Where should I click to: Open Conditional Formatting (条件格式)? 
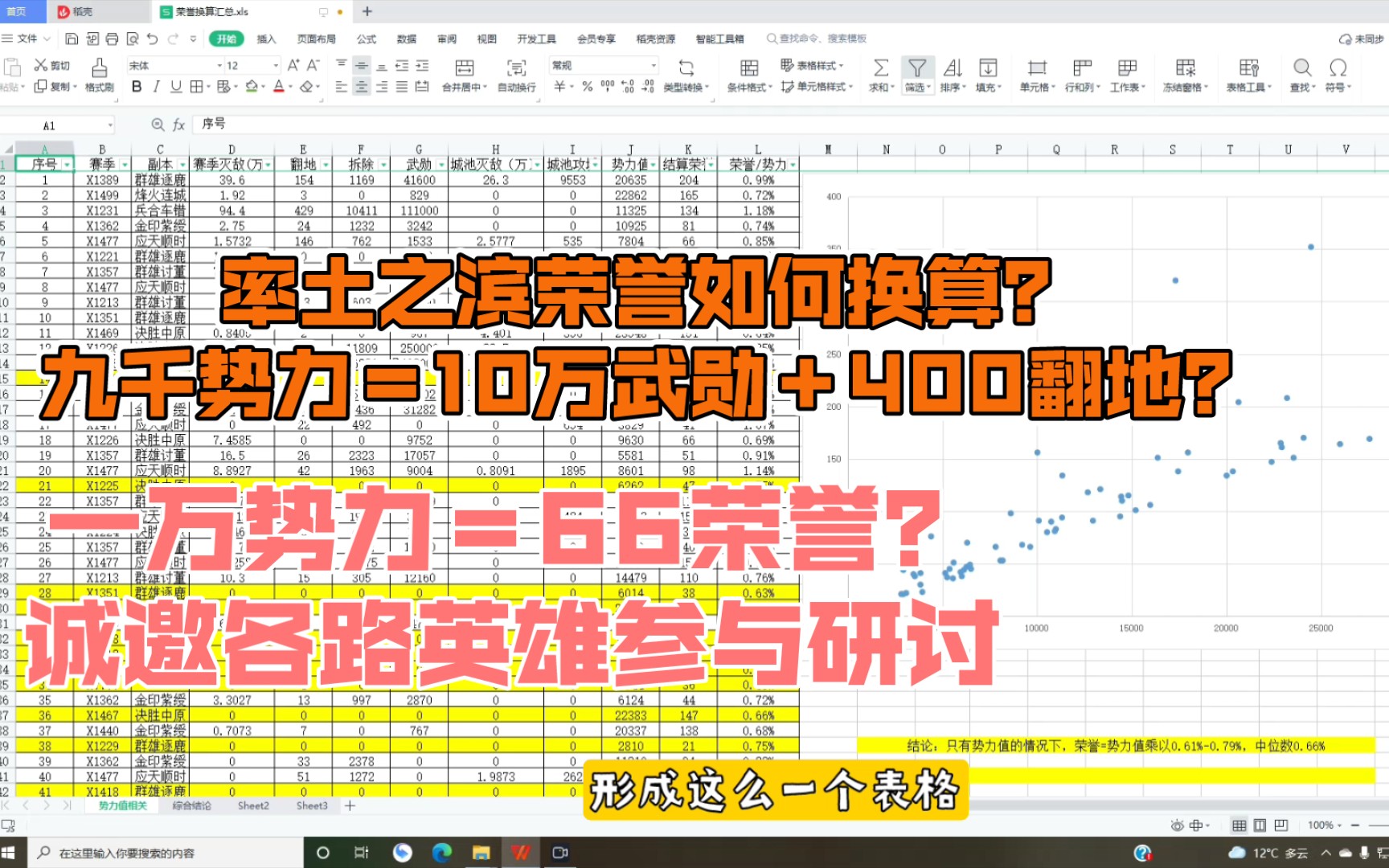pyautogui.click(x=748, y=76)
